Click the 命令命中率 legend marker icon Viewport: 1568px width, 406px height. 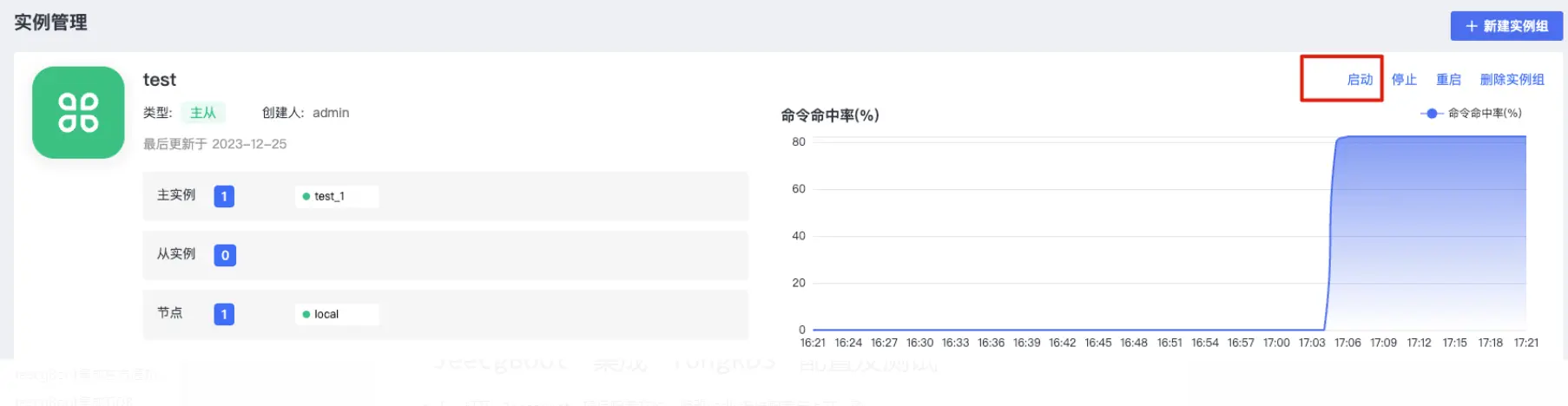[1432, 114]
